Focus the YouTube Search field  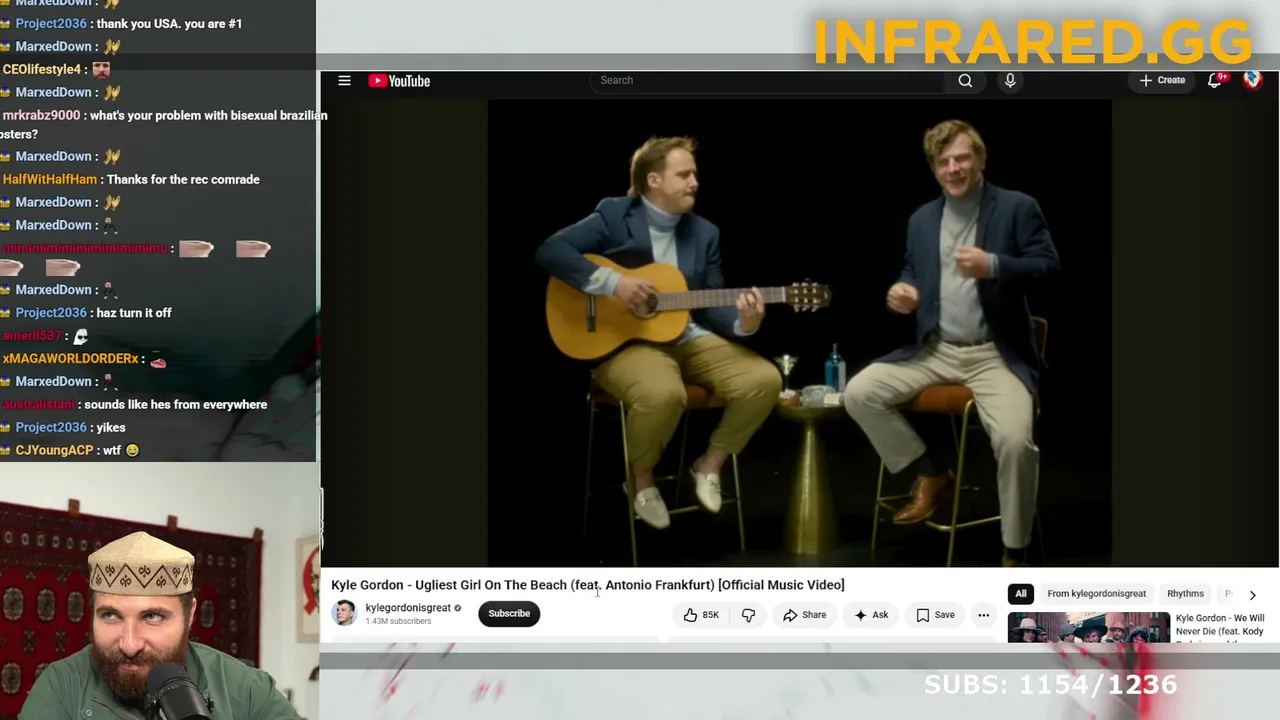pos(768,80)
